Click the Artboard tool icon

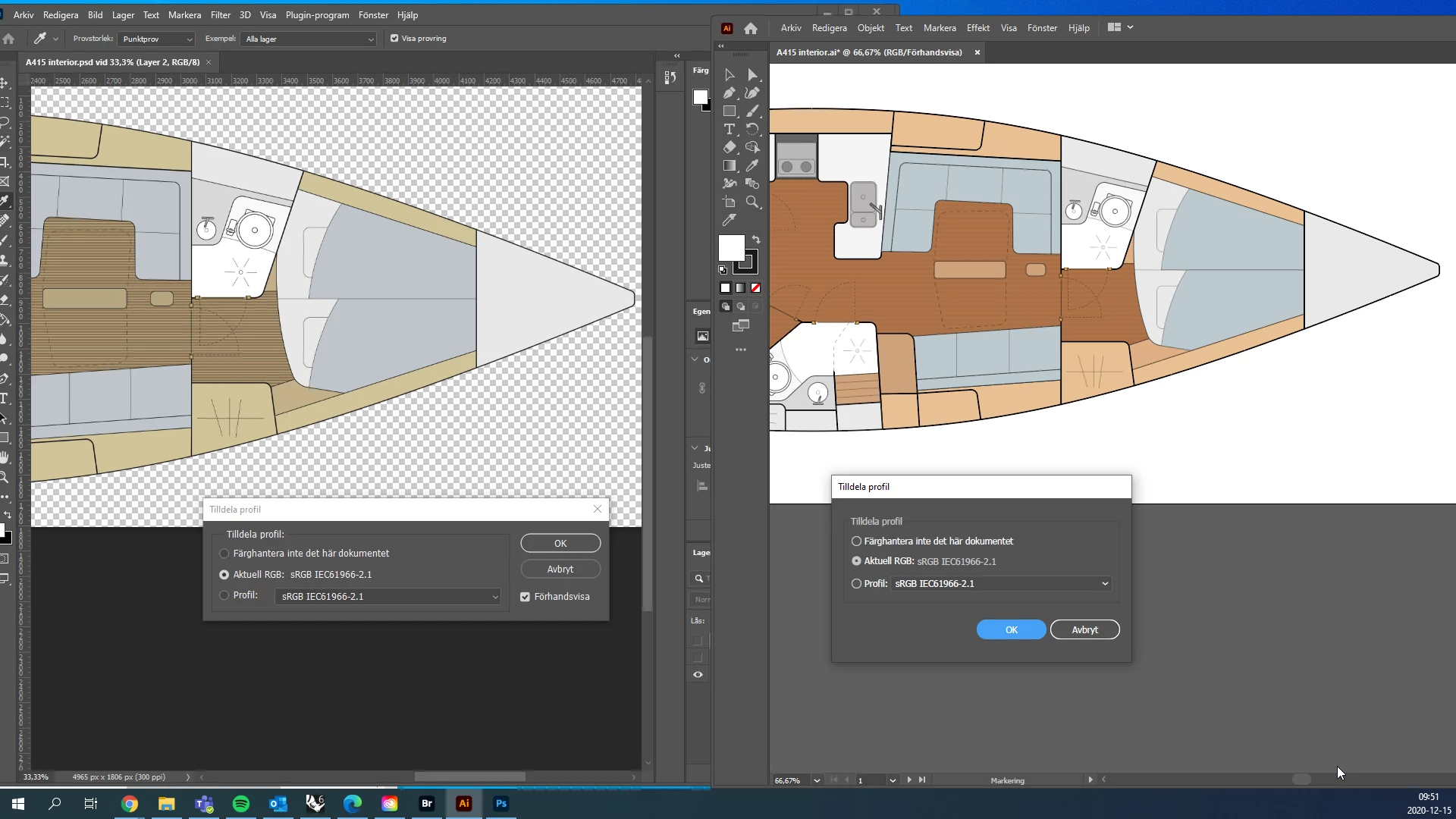[x=729, y=202]
